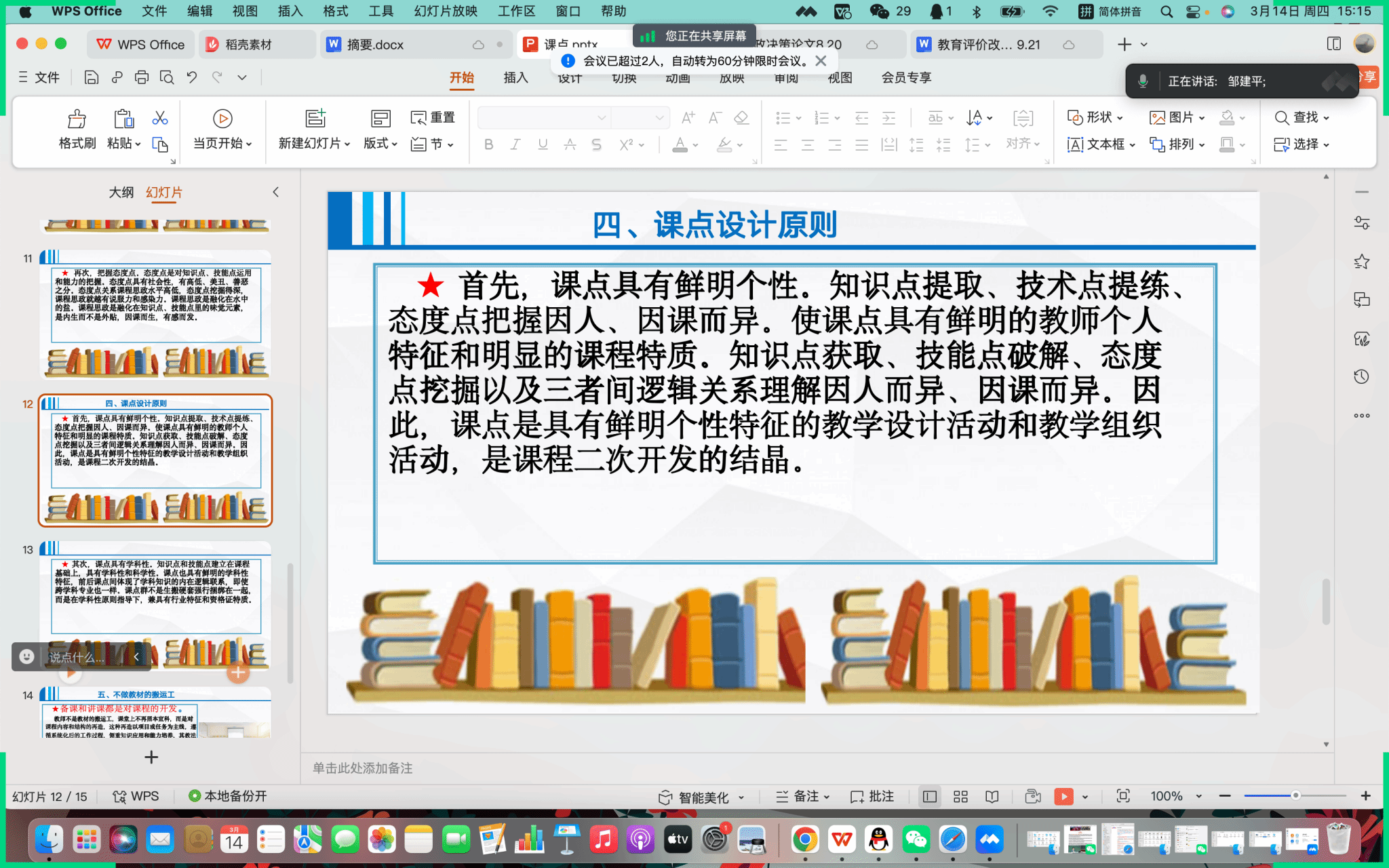The width and height of the screenshot is (1389, 868).
Task: Click the undo arrow icon
Action: point(192,77)
